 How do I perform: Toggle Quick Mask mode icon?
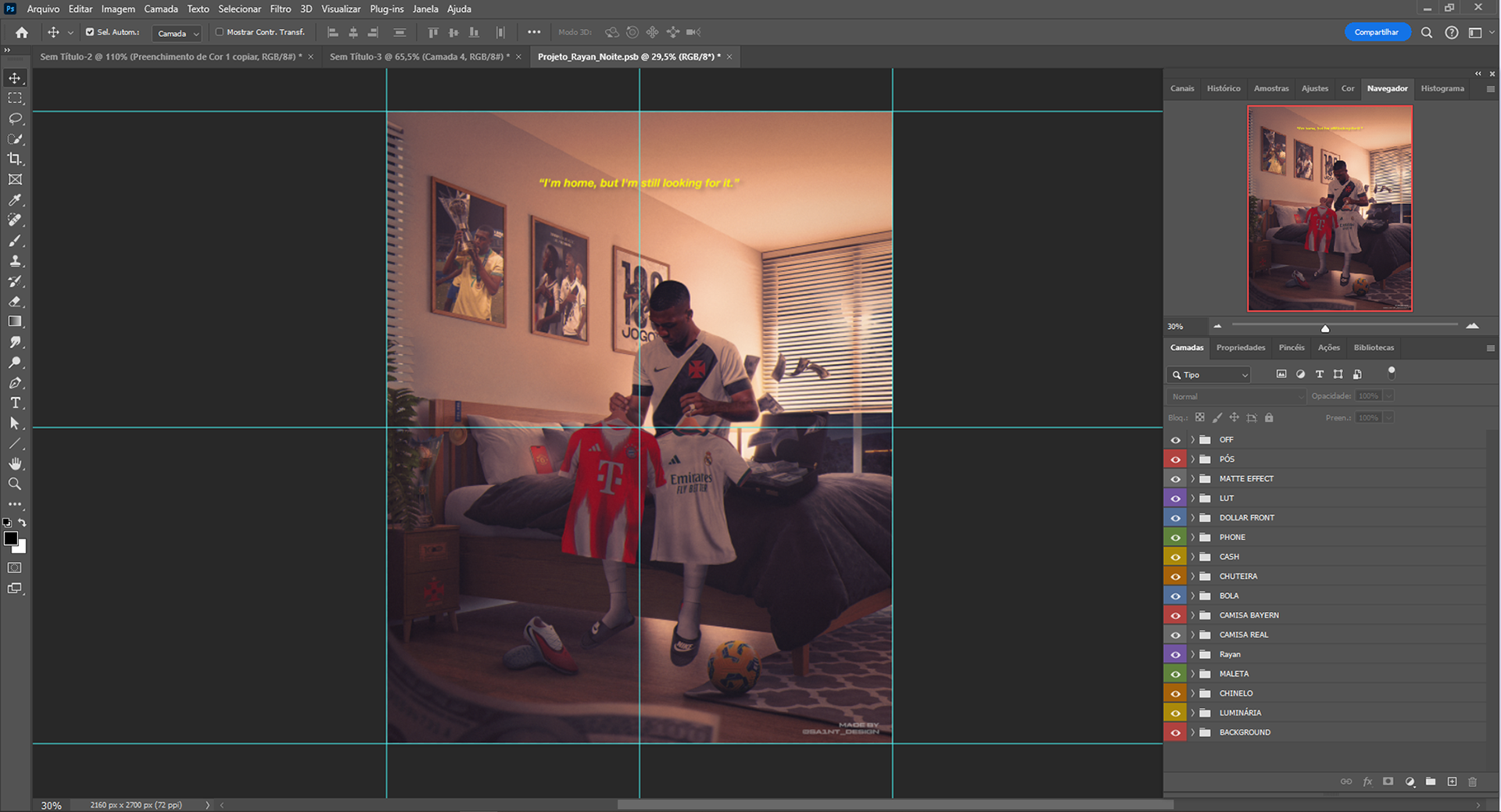tap(15, 568)
